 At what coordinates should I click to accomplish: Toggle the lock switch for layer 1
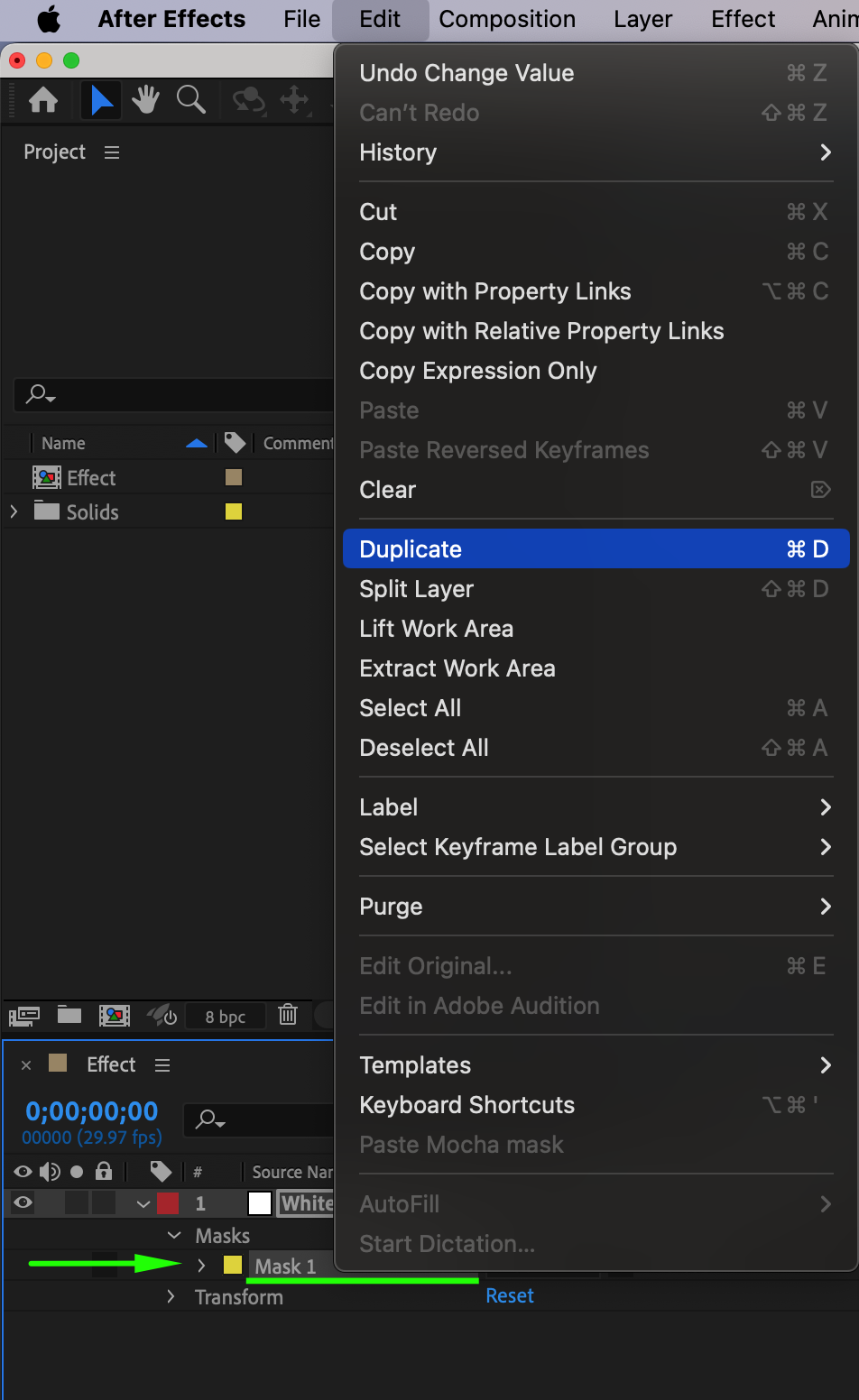[x=104, y=1202]
